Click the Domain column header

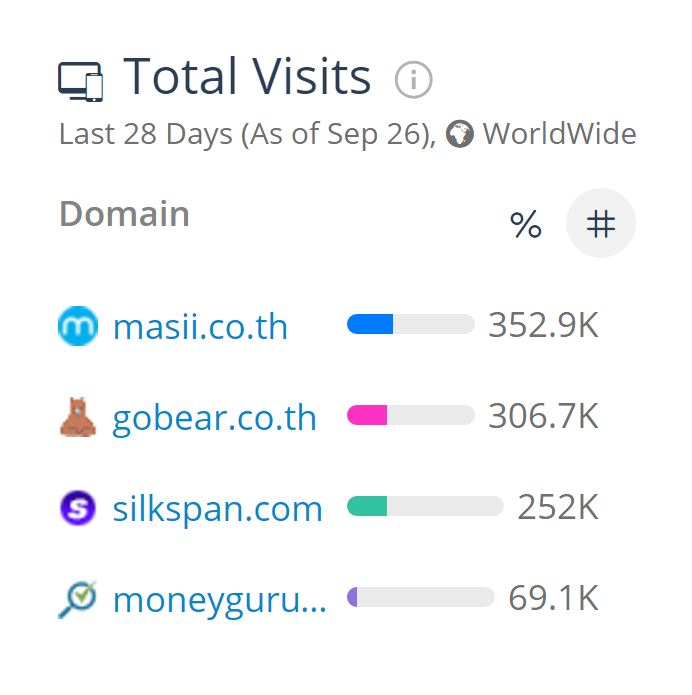point(124,214)
